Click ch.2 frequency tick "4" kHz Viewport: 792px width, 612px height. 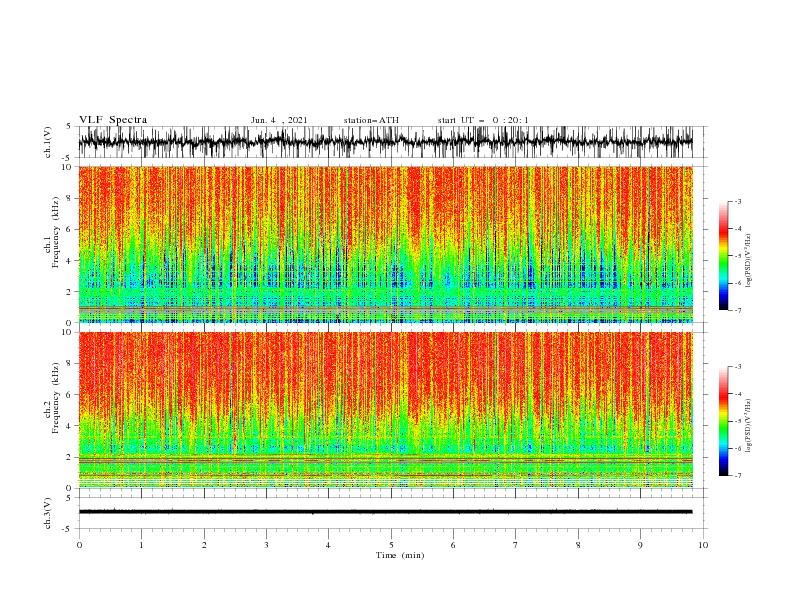[x=70, y=426]
